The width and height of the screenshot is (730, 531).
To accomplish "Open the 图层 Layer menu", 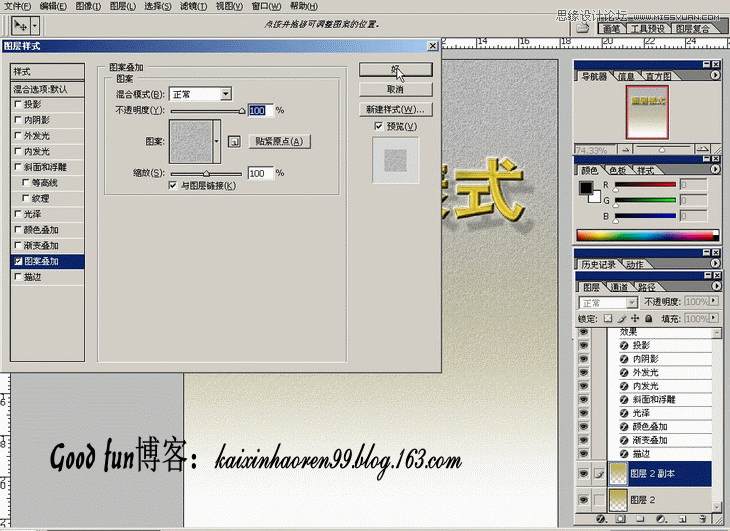I will 122,6.
